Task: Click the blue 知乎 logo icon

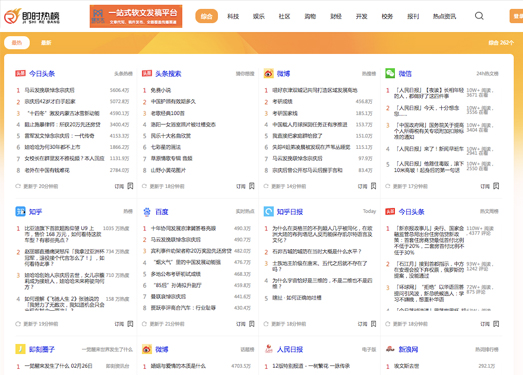Action: 20,212
